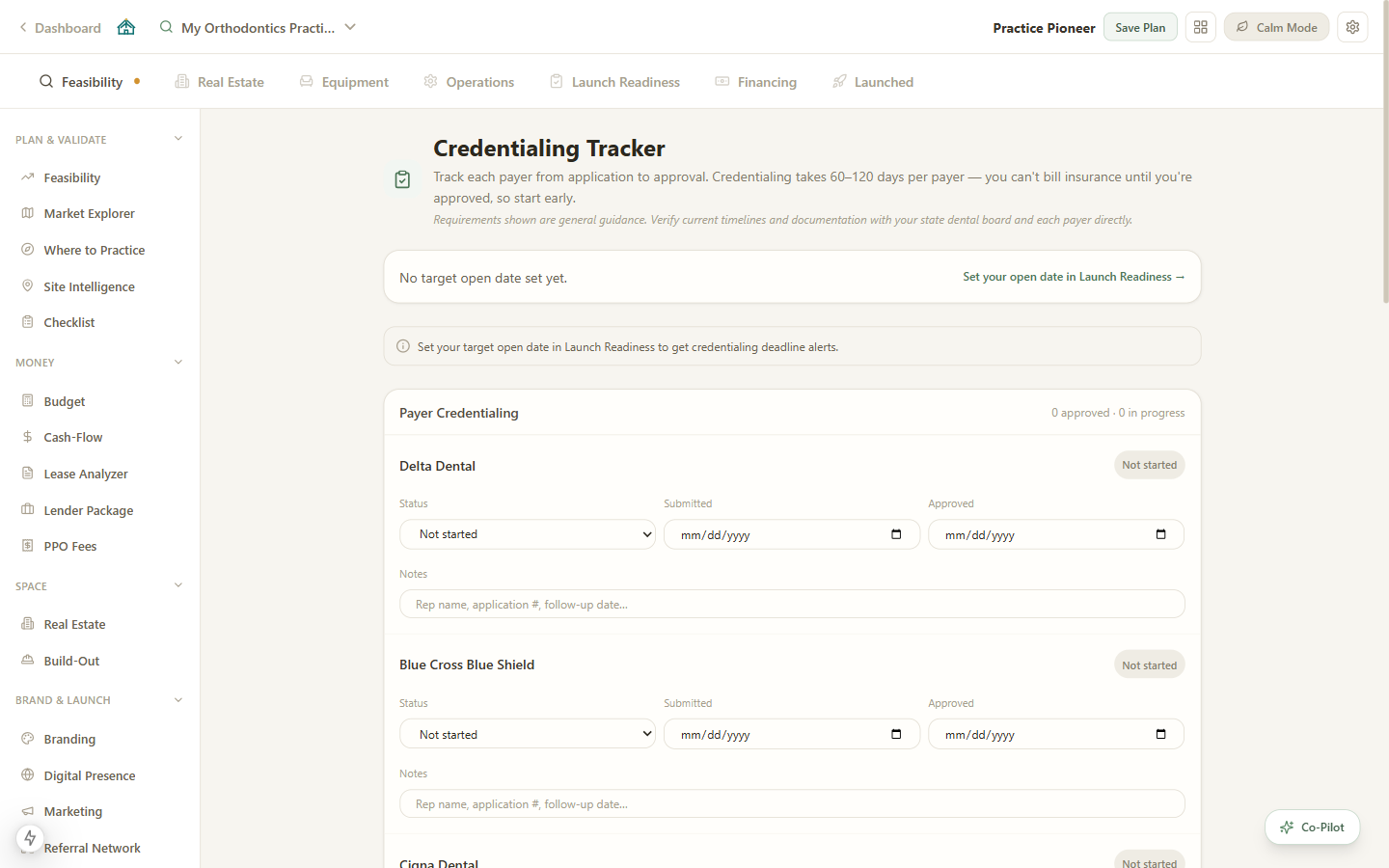Switch to the Equipment tab

(344, 82)
